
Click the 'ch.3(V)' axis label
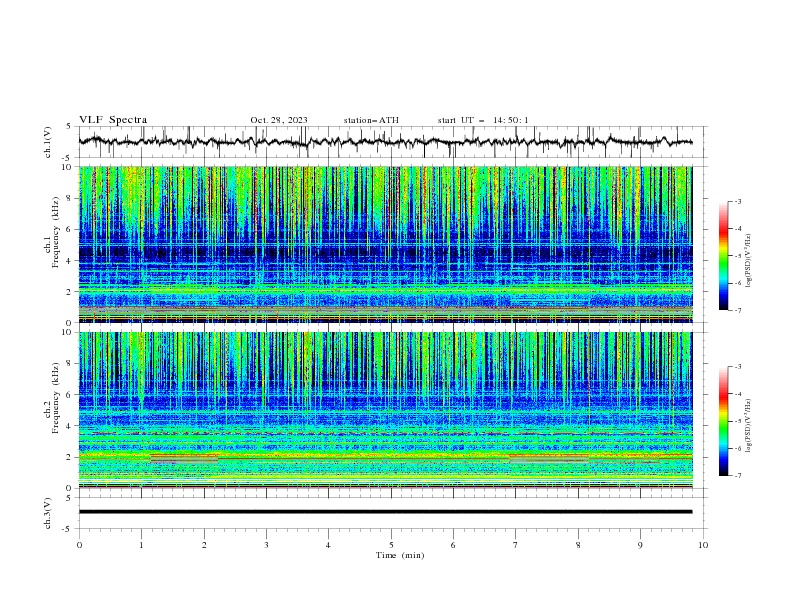pyautogui.click(x=48, y=513)
